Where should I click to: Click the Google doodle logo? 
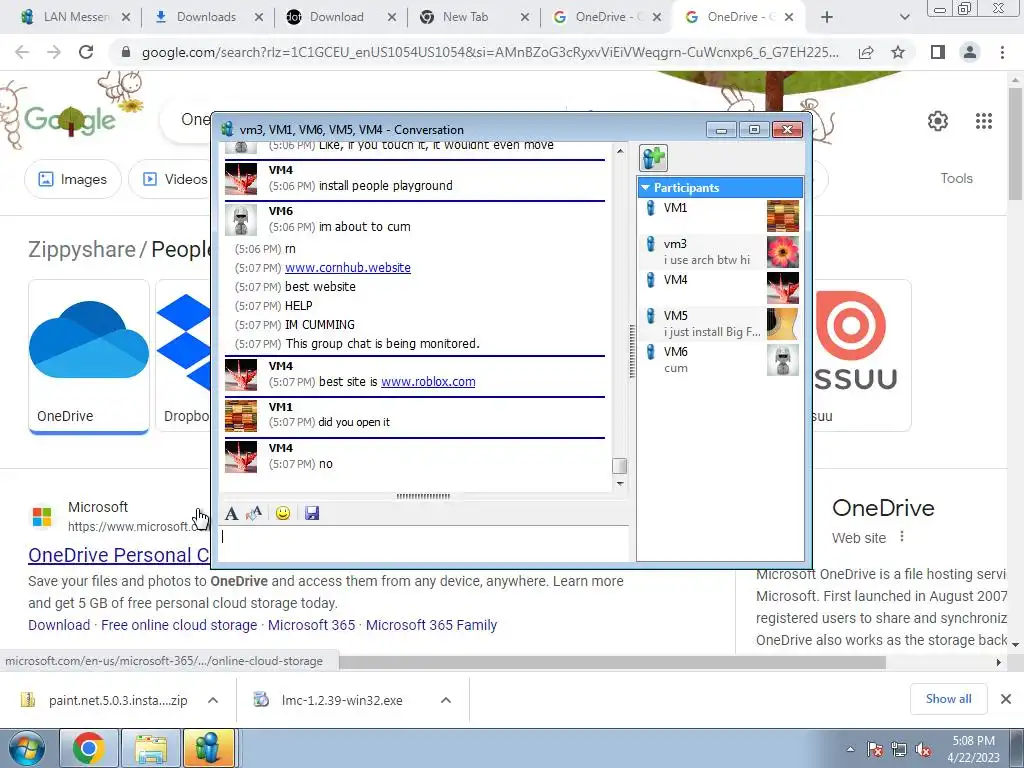pyautogui.click(x=70, y=119)
